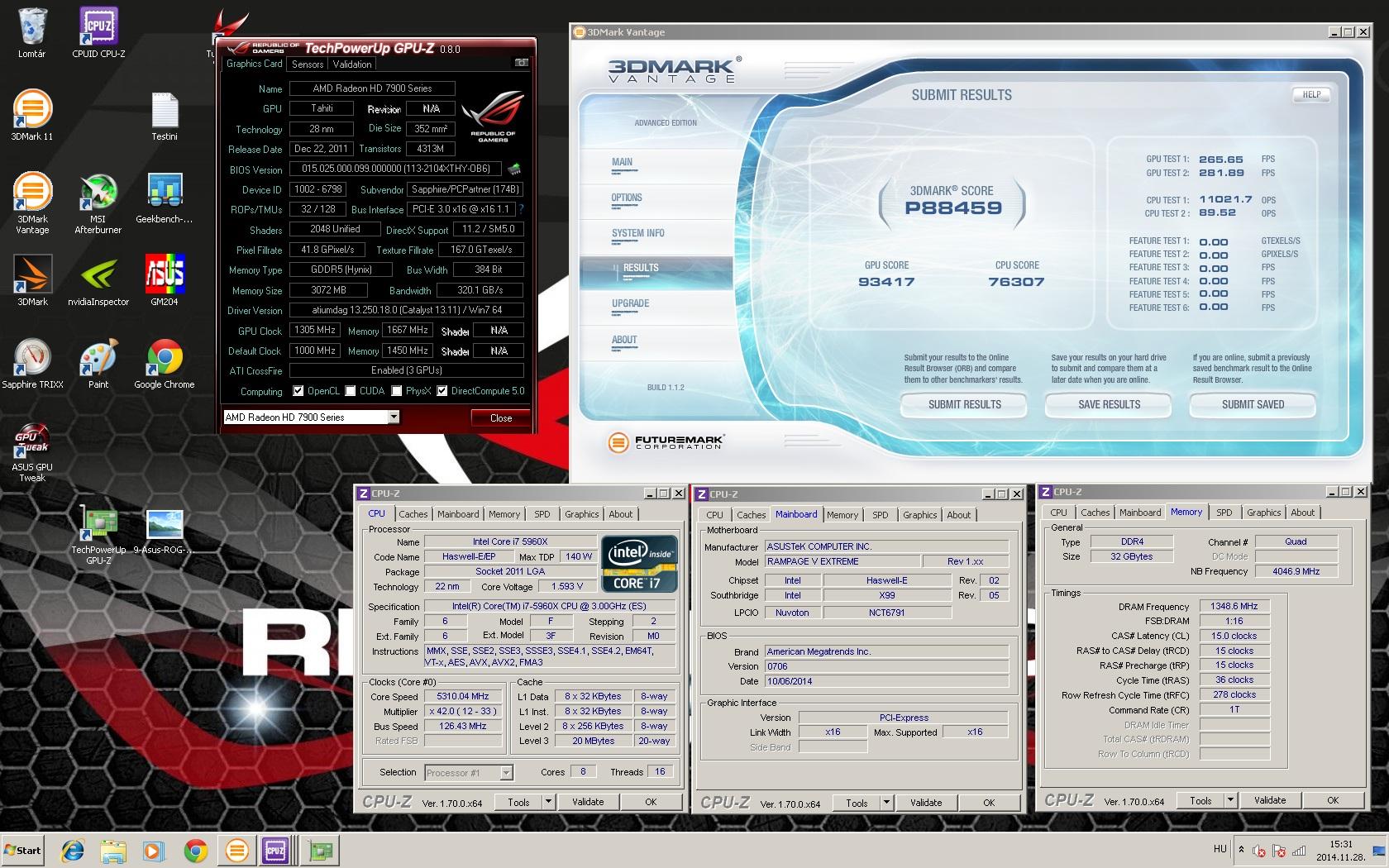Click Close button in GPU-Z

pyautogui.click(x=501, y=418)
